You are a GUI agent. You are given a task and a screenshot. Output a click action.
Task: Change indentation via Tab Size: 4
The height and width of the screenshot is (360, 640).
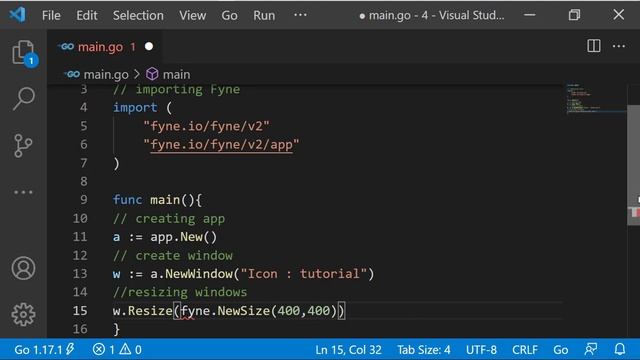(424, 349)
